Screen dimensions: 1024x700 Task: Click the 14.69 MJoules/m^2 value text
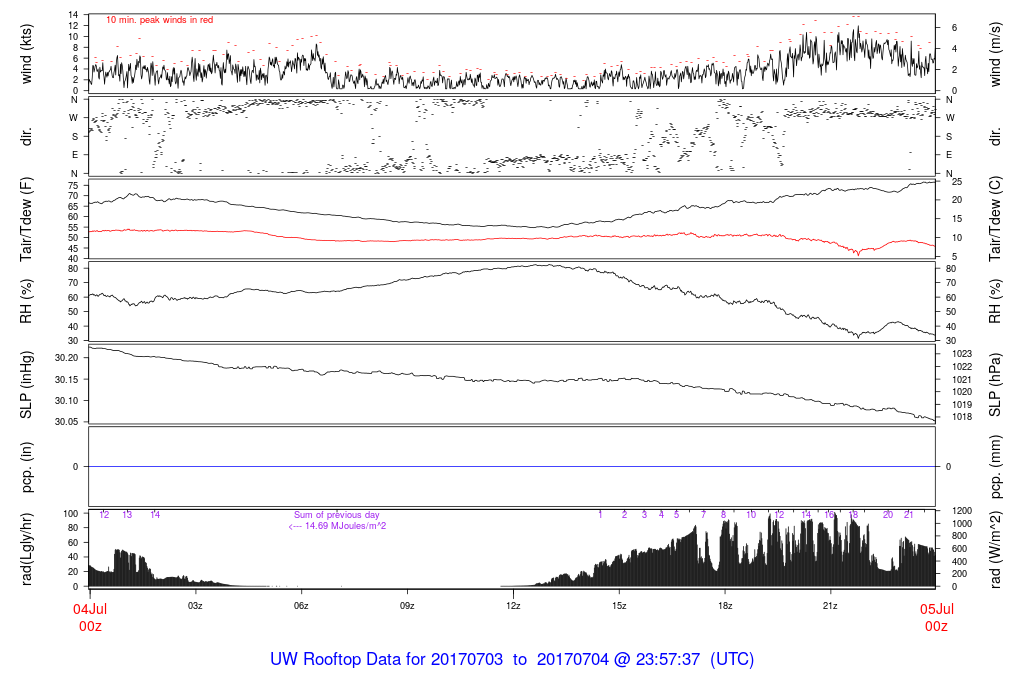[345, 526]
